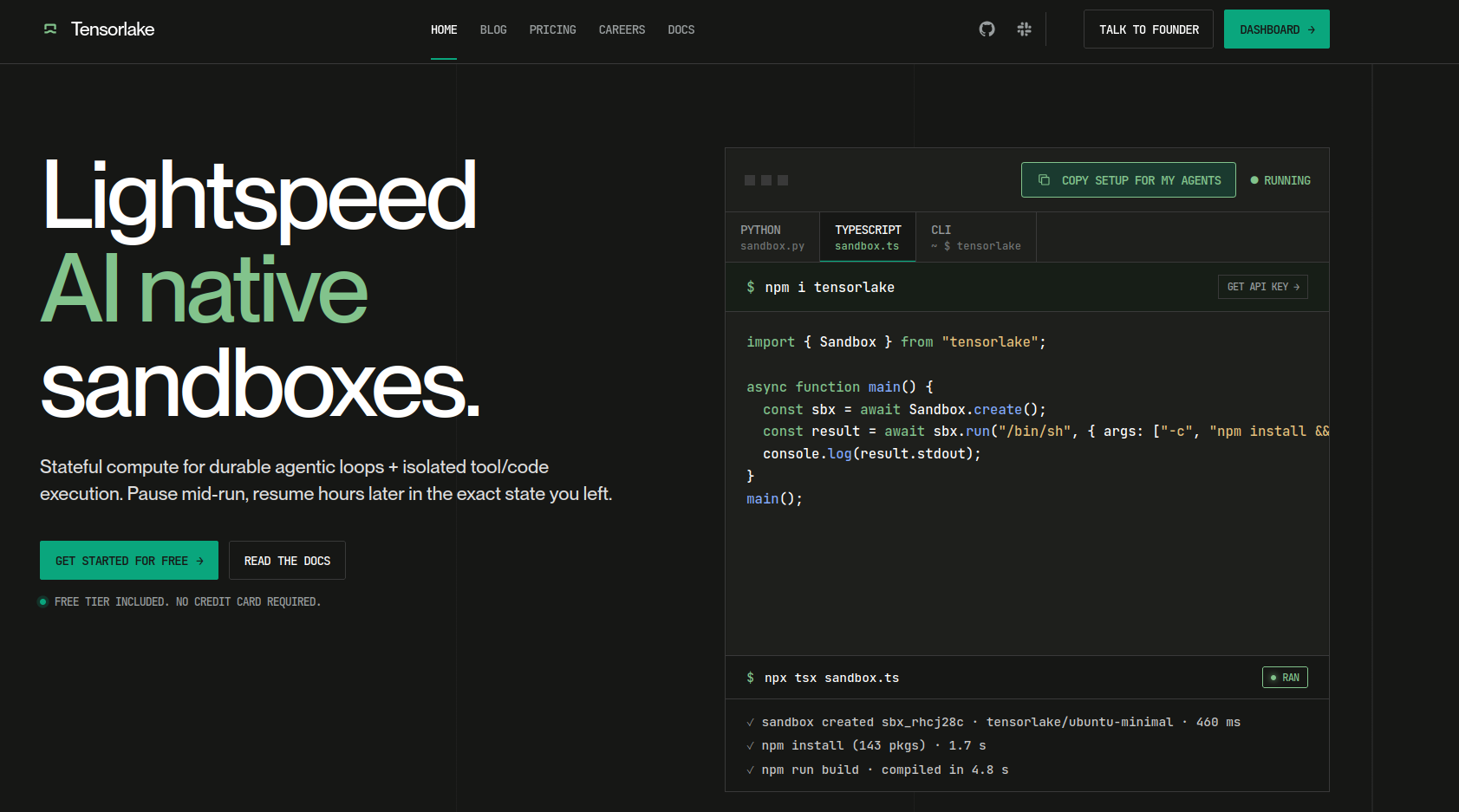
Task: Click TALK TO FOUNDER button
Action: tap(1149, 29)
